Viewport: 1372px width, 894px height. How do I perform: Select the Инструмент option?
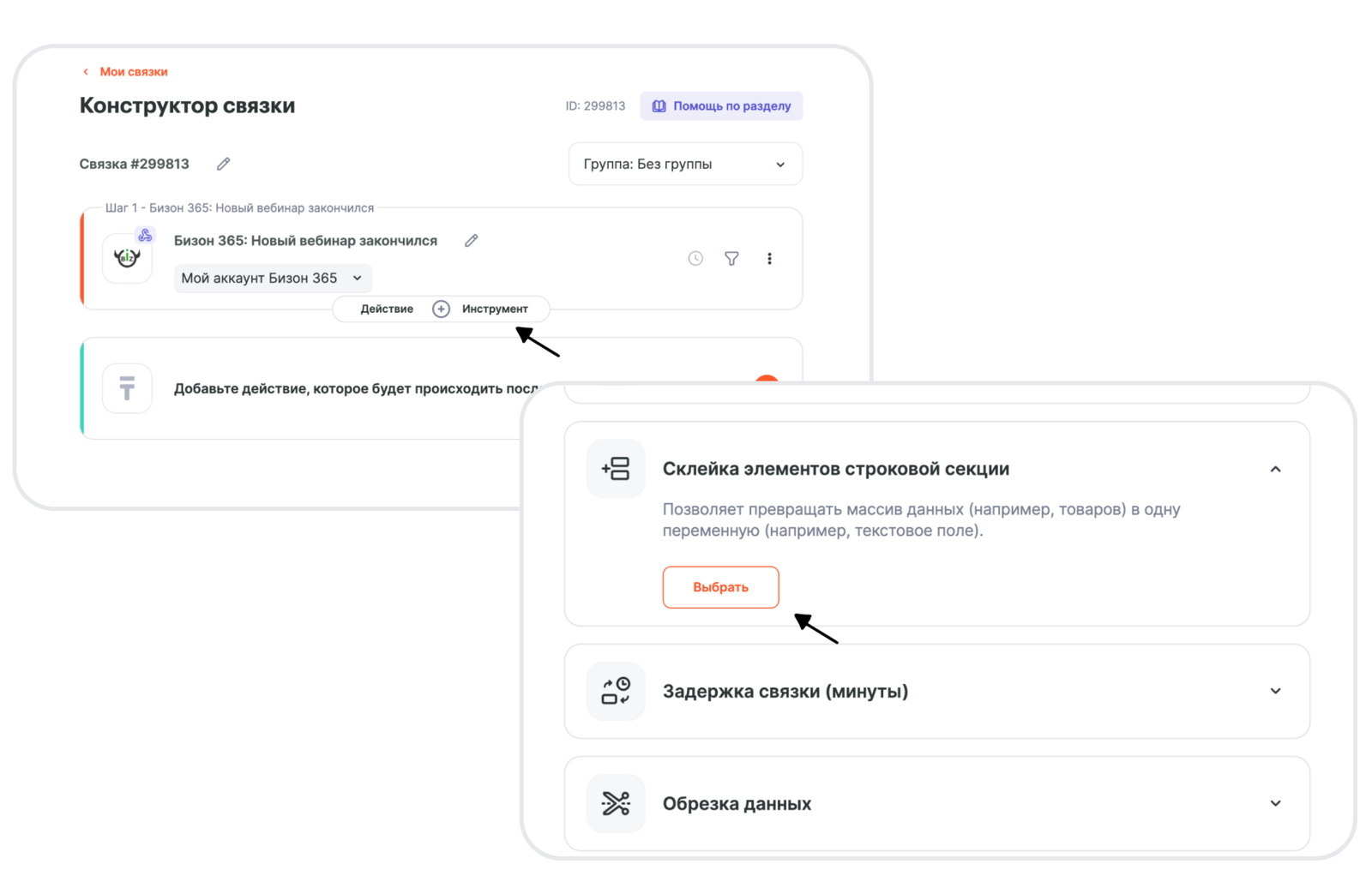495,309
